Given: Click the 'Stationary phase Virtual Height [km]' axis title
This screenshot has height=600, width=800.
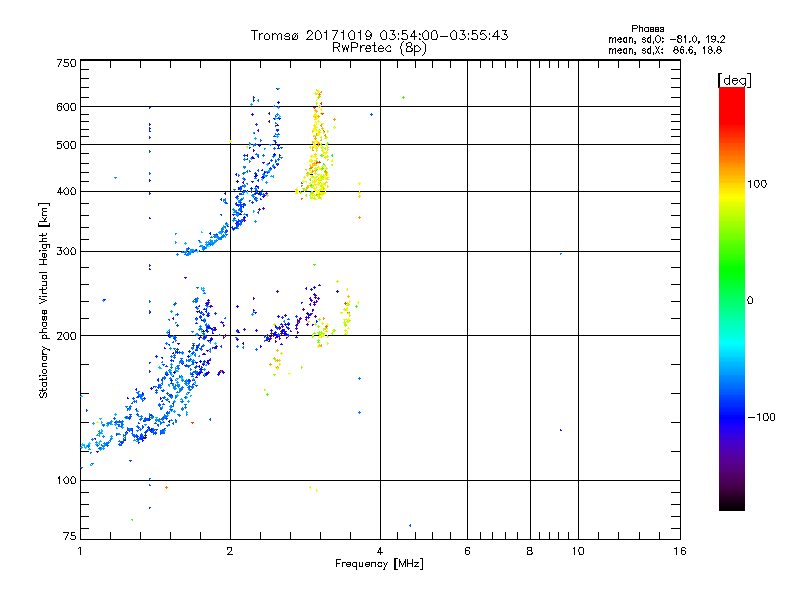Looking at the screenshot, I should tap(44, 300).
